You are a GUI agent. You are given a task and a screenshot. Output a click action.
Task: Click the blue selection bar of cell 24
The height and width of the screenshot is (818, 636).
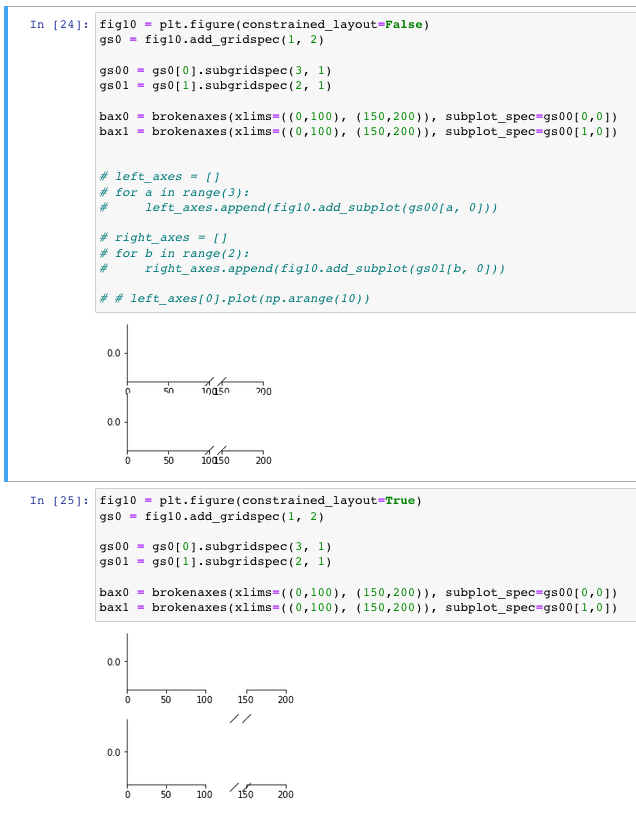pos(6,245)
